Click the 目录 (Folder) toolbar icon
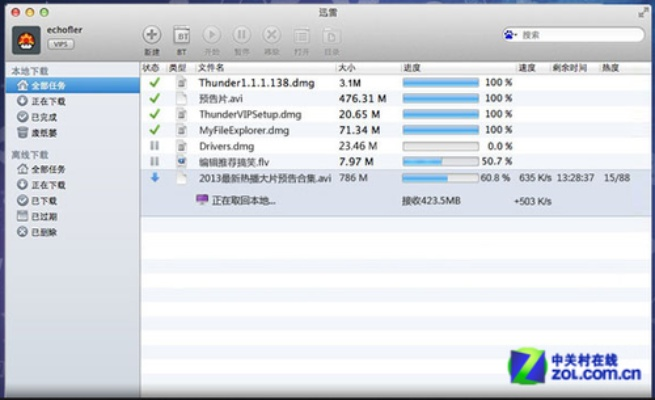 click(331, 36)
